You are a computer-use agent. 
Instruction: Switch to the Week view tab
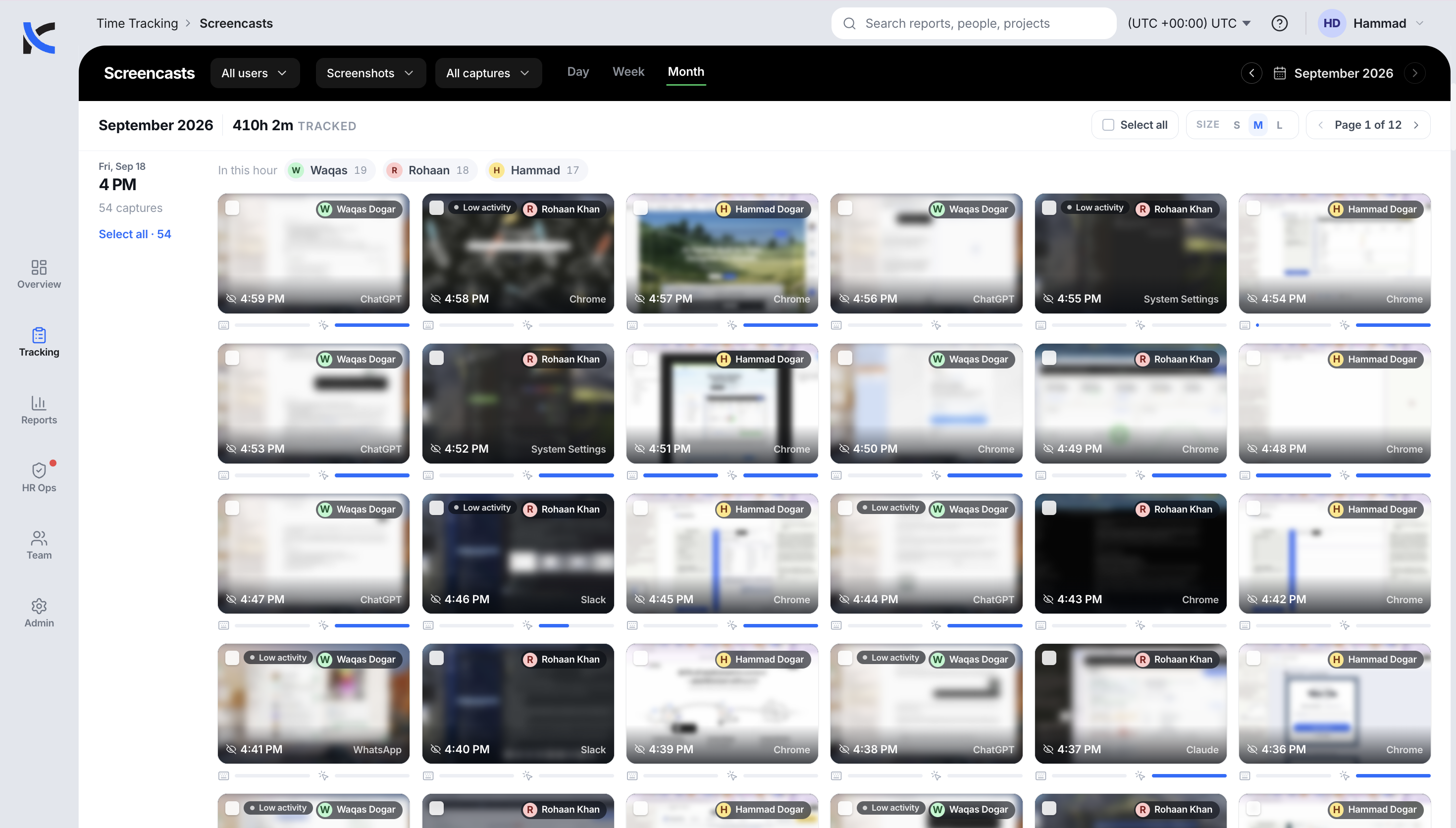coord(627,72)
